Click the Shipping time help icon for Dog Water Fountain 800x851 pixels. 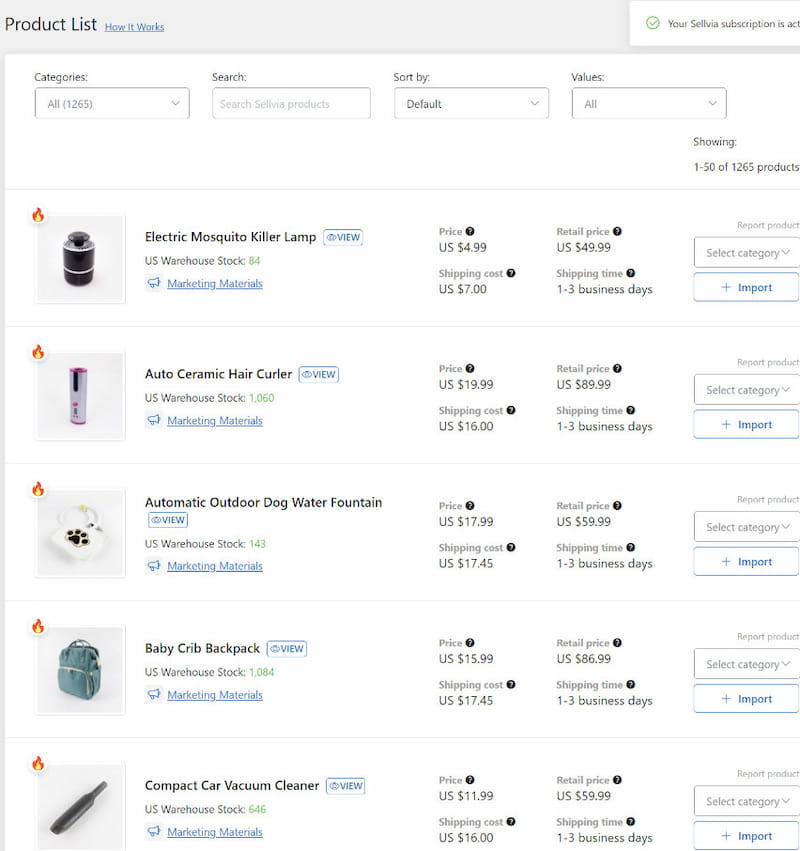[631, 547]
